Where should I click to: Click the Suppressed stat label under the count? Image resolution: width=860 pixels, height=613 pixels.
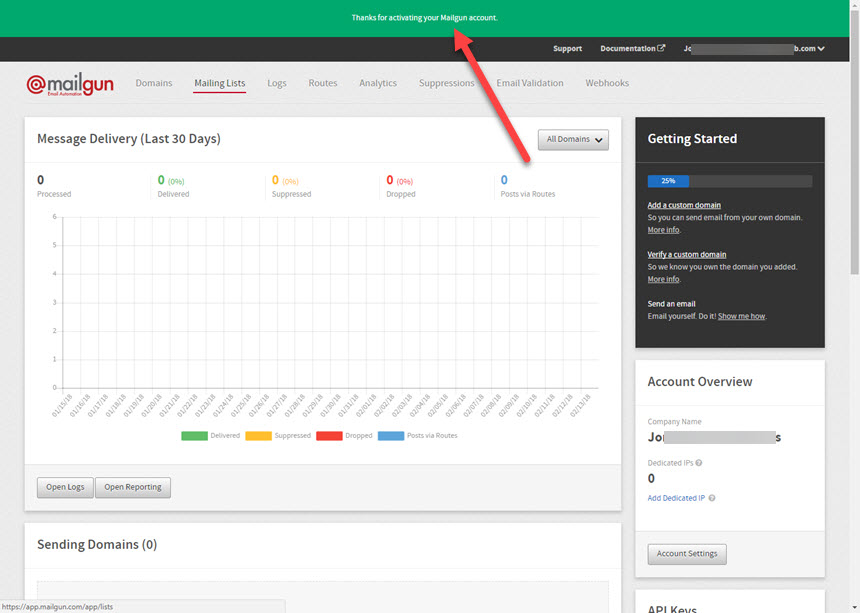(291, 194)
